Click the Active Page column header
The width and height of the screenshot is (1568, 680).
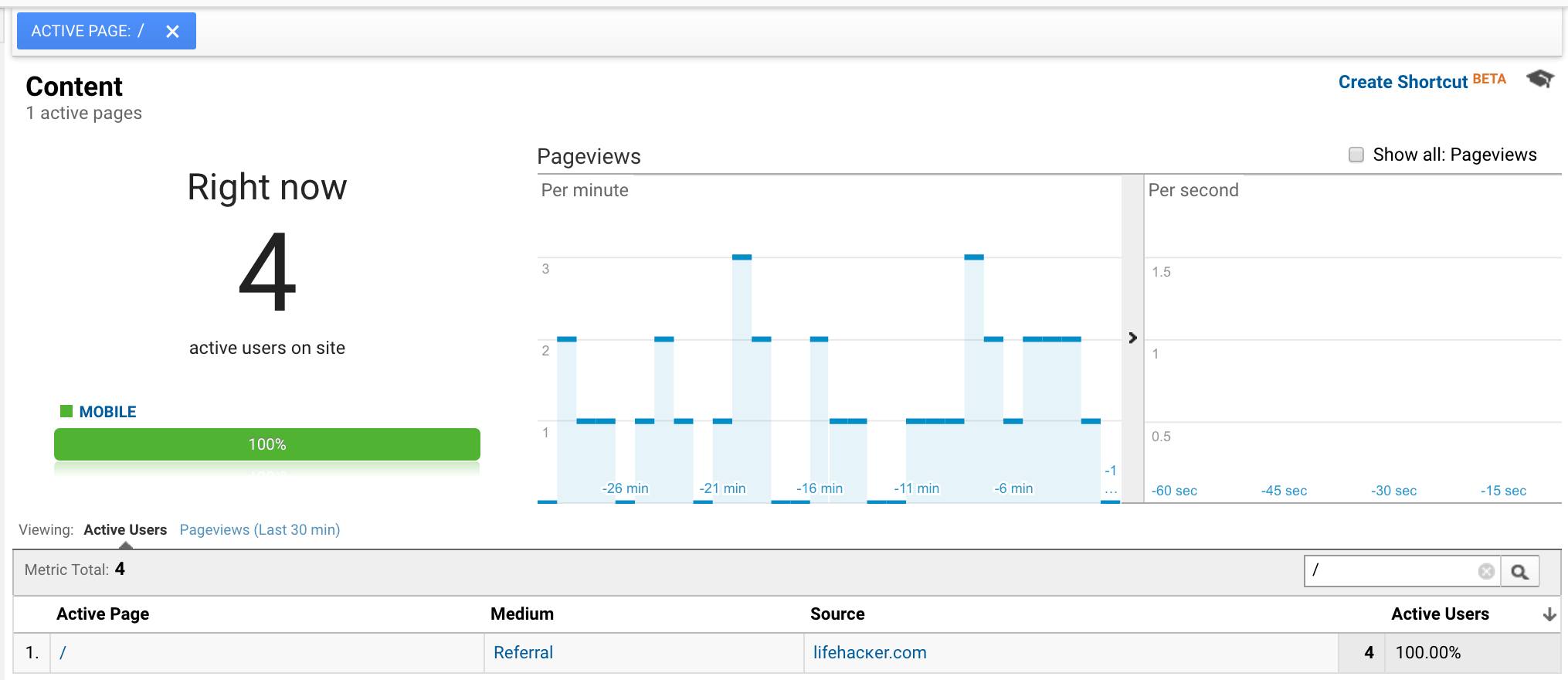103,614
